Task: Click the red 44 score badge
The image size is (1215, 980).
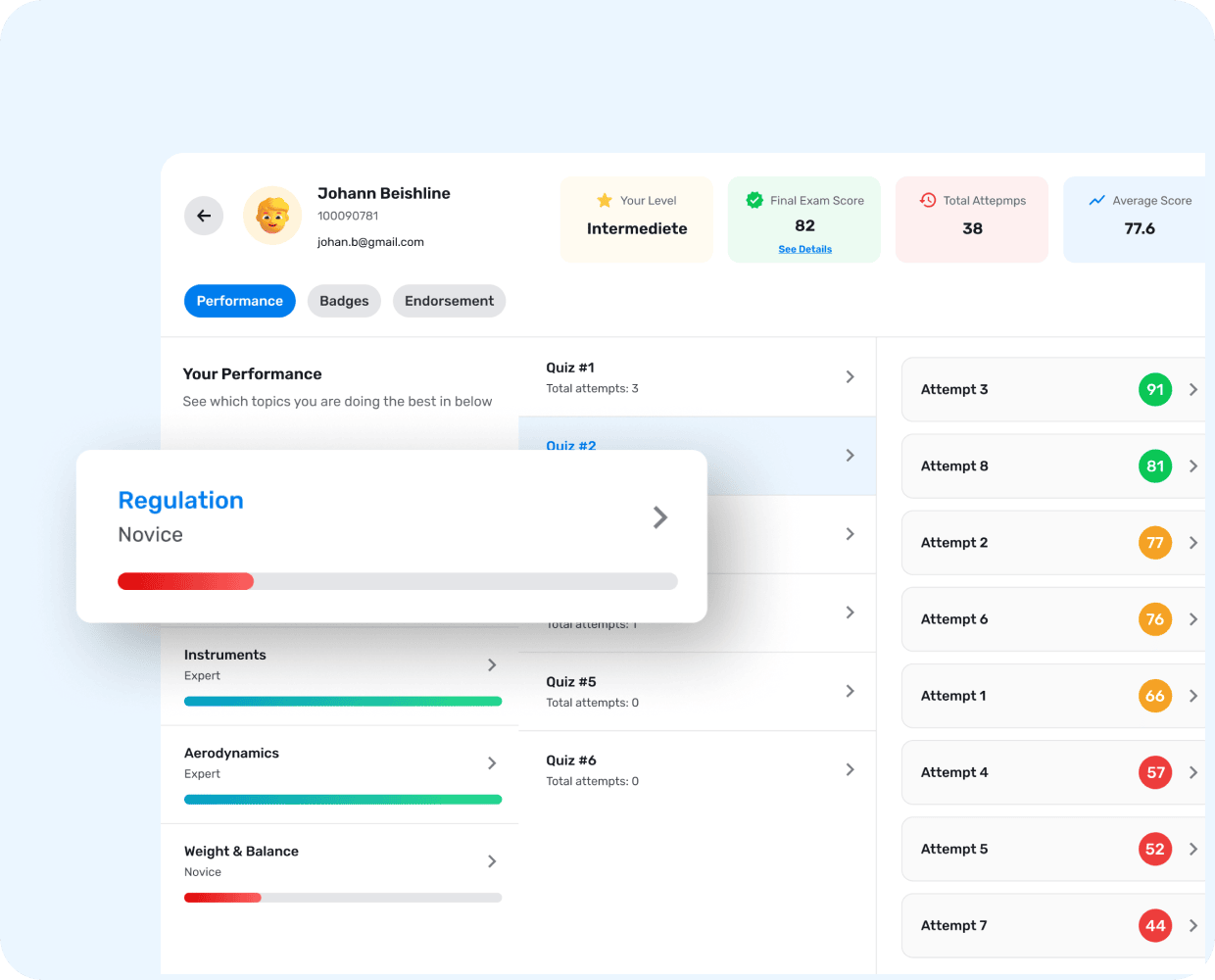Action: [1155, 925]
